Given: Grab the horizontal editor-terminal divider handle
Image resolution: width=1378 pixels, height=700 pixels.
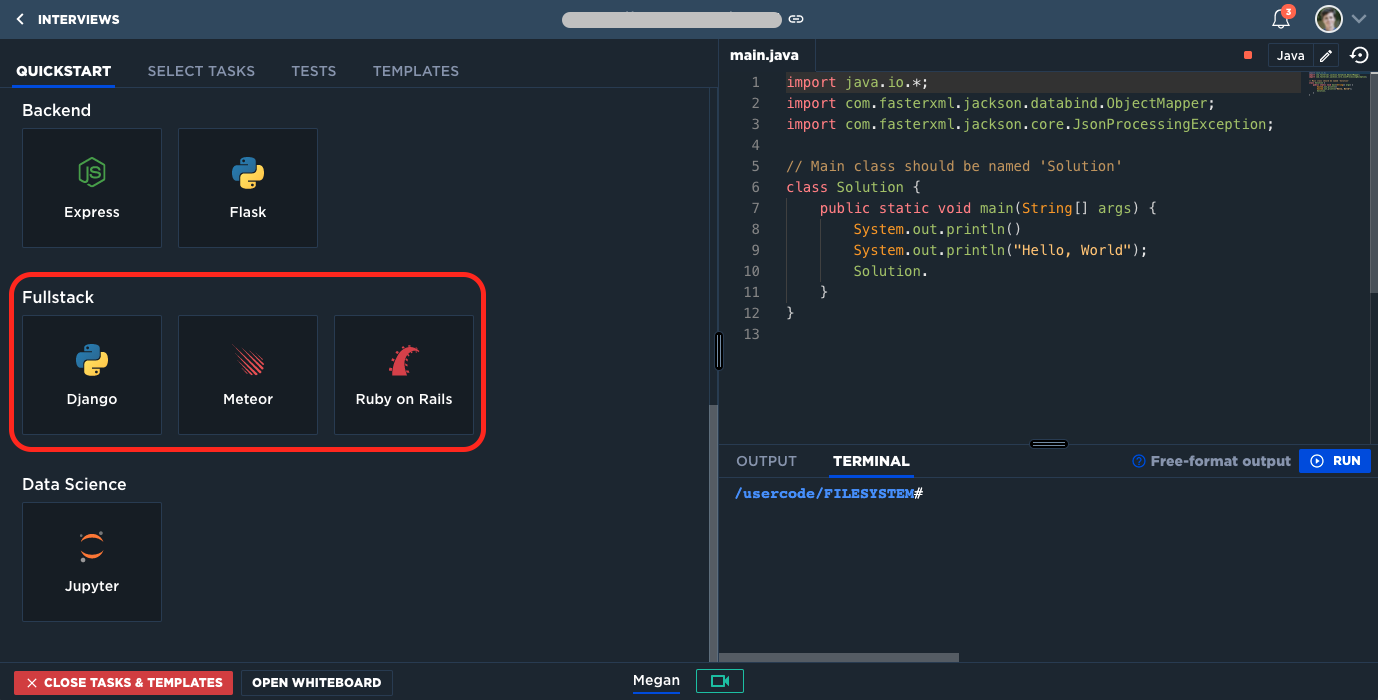Looking at the screenshot, I should pyautogui.click(x=1048, y=444).
